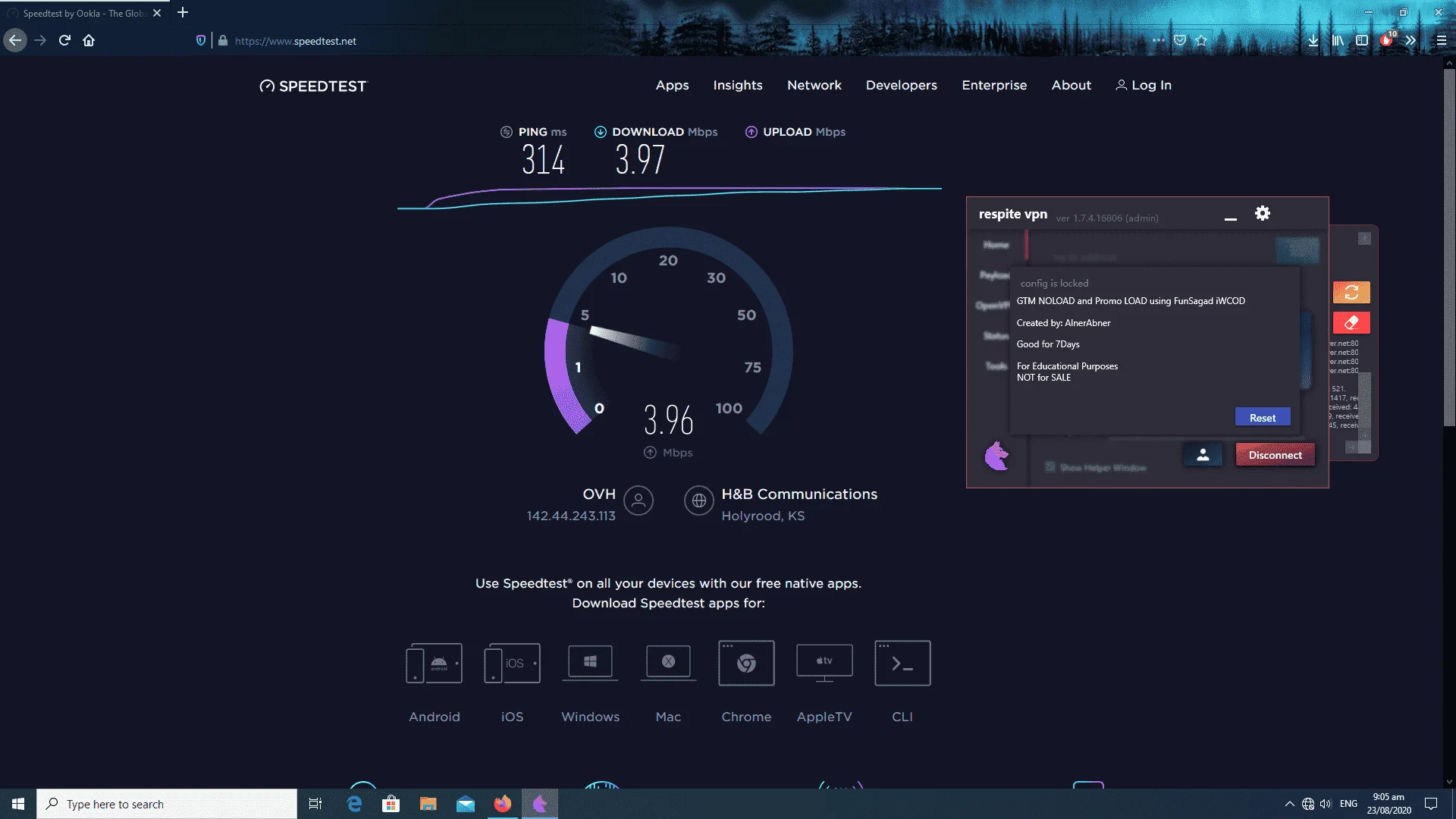Screen dimensions: 1456x819
Task: Open the Network menu
Action: pos(814,86)
